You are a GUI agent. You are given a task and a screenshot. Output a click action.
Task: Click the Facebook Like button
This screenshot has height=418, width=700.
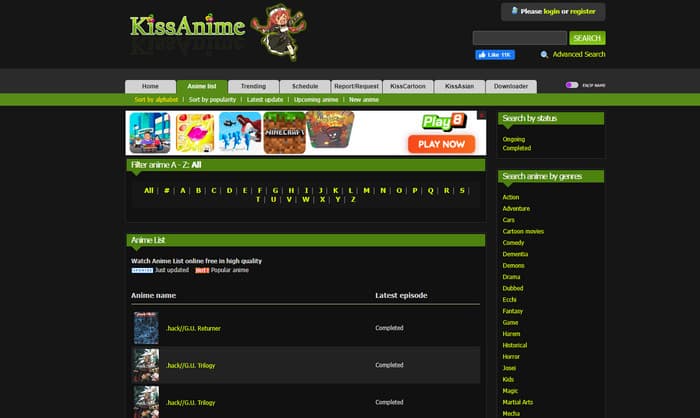(x=495, y=54)
